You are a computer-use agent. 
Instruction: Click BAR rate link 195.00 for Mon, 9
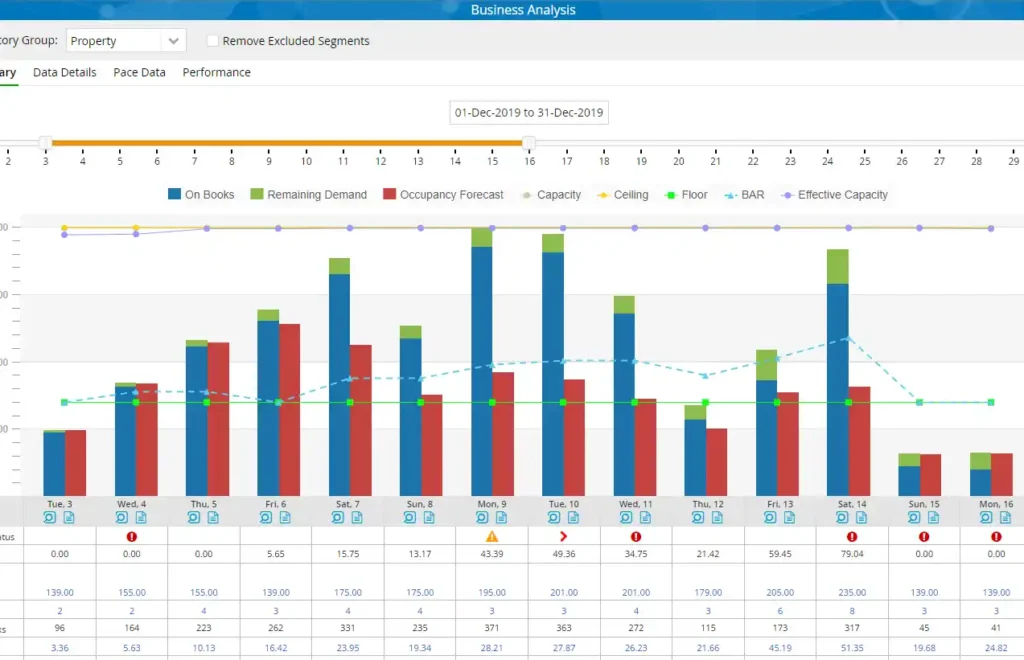492,593
